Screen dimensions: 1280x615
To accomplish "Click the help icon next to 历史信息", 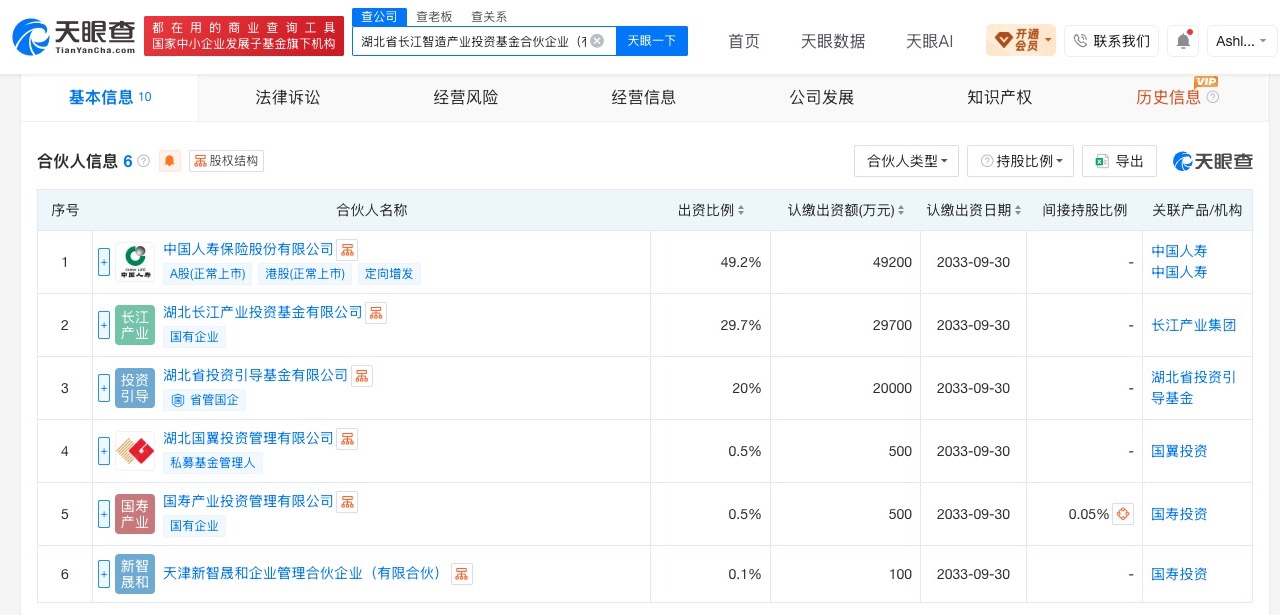I will (1213, 97).
